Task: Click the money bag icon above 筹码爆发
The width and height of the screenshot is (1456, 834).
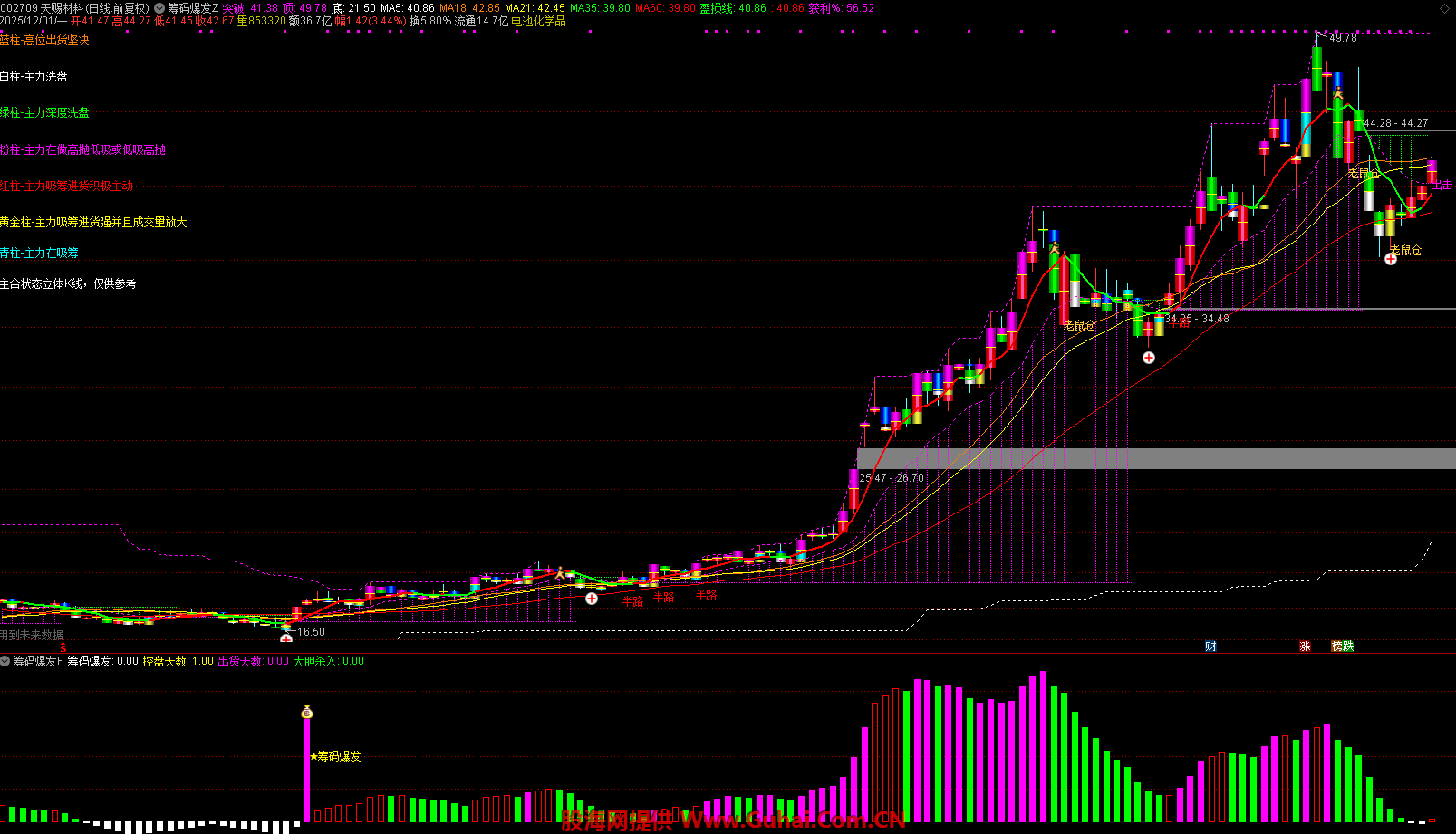Action: pyautogui.click(x=306, y=713)
